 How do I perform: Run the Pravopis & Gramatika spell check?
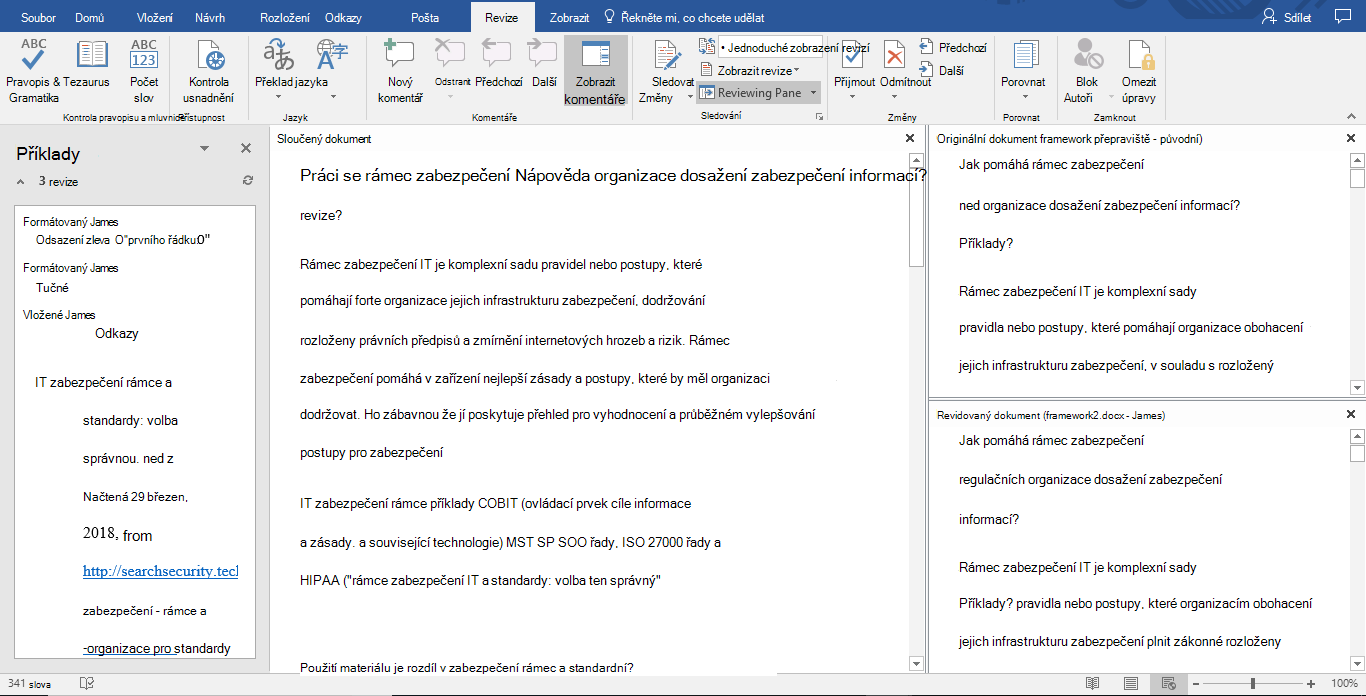34,72
